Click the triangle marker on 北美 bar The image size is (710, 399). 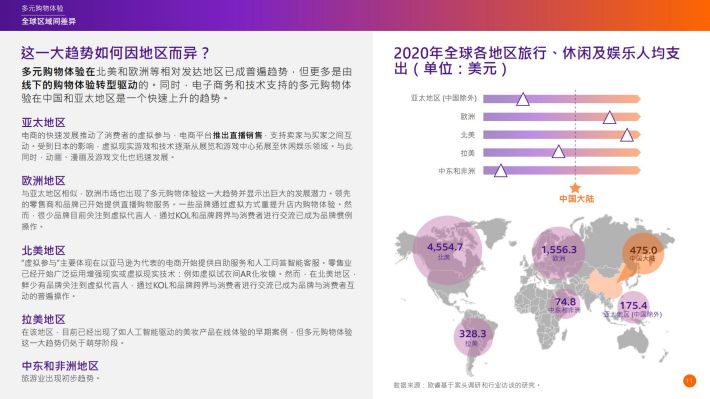[627, 135]
